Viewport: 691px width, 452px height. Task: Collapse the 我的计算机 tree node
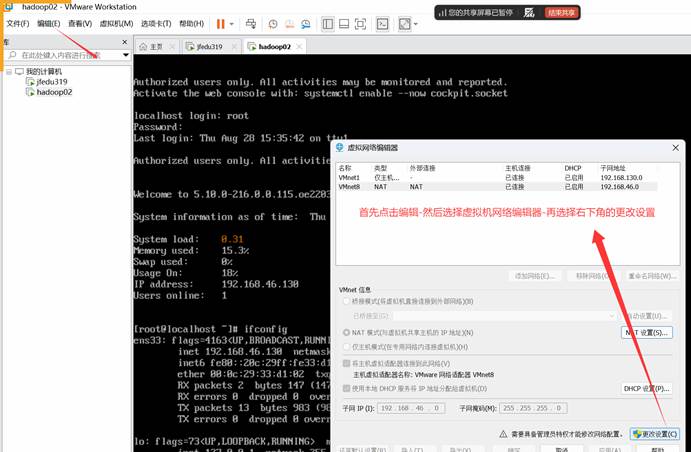pos(8,71)
